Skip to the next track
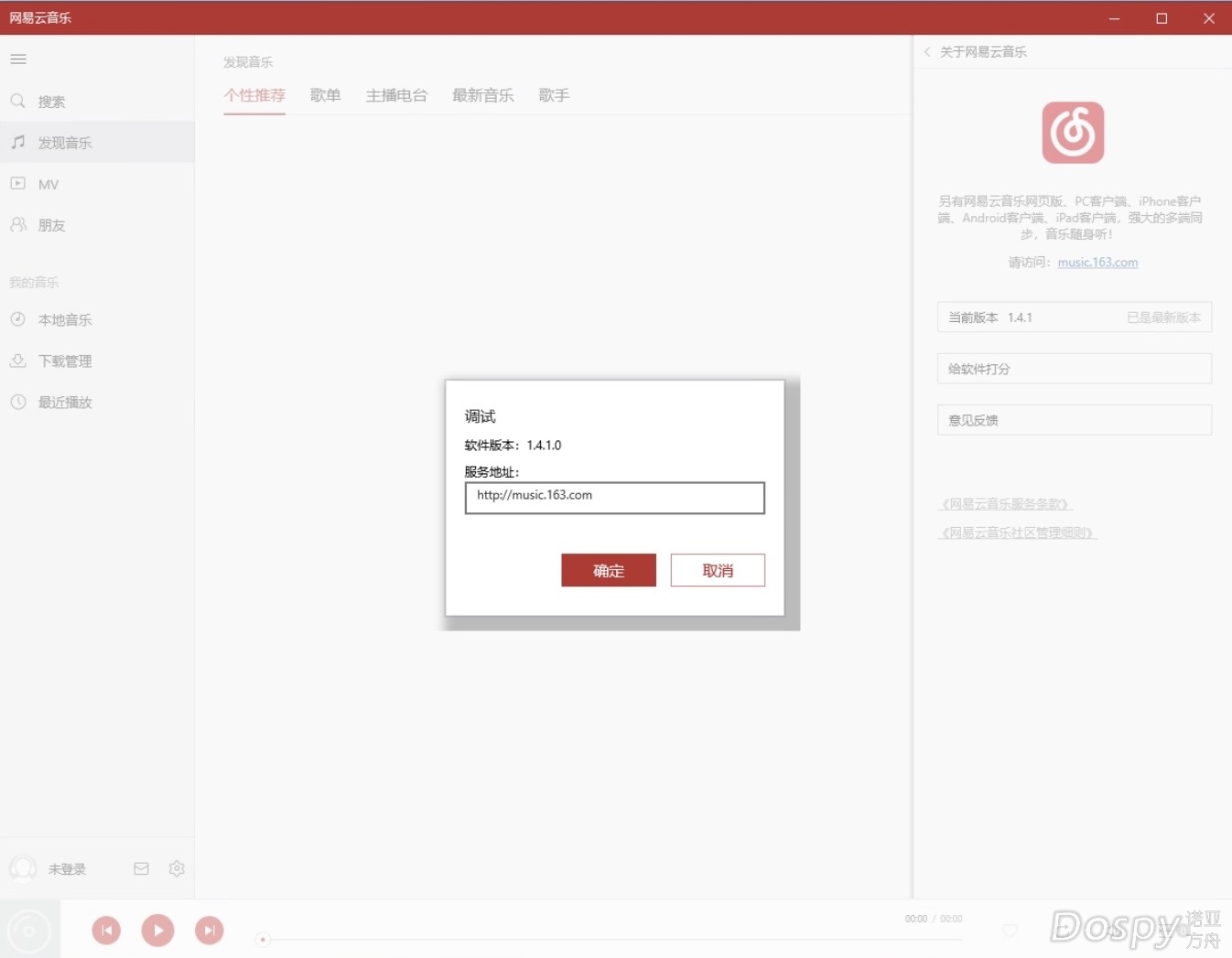 (x=209, y=931)
